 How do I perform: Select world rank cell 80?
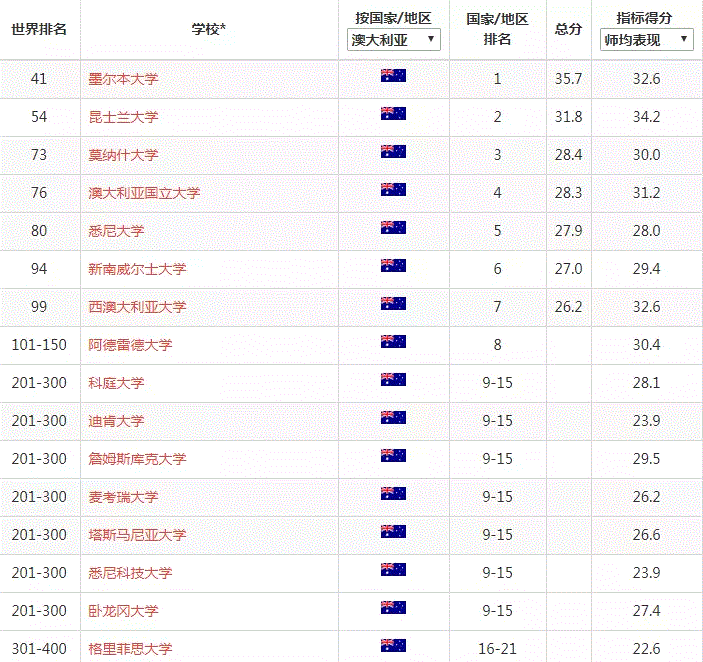tap(39, 231)
